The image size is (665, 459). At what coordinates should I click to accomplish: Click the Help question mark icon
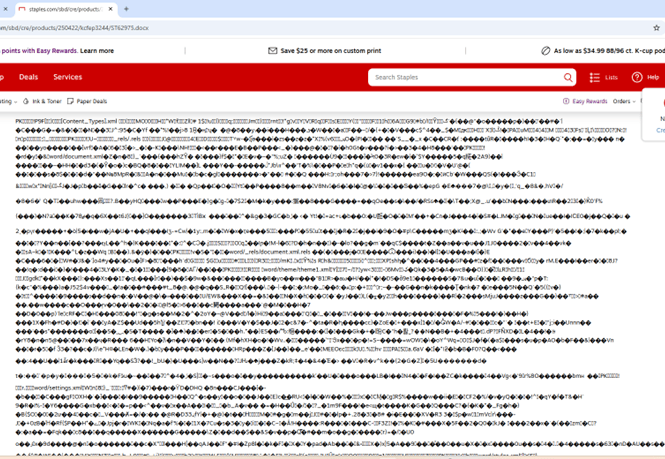point(637,77)
